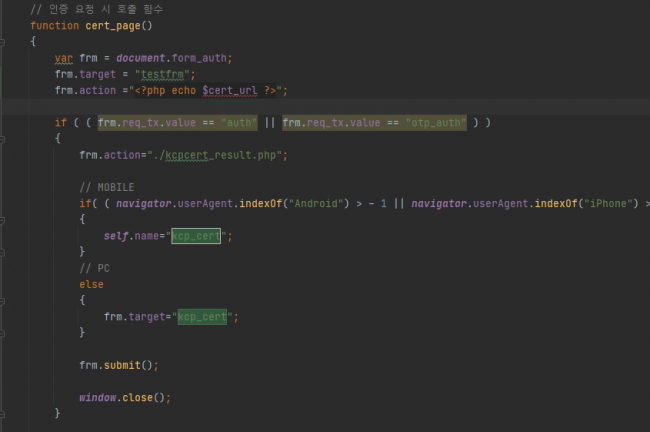Click the || operator between req_tx conditions
This screenshot has width=650, height=432.
tap(269, 123)
